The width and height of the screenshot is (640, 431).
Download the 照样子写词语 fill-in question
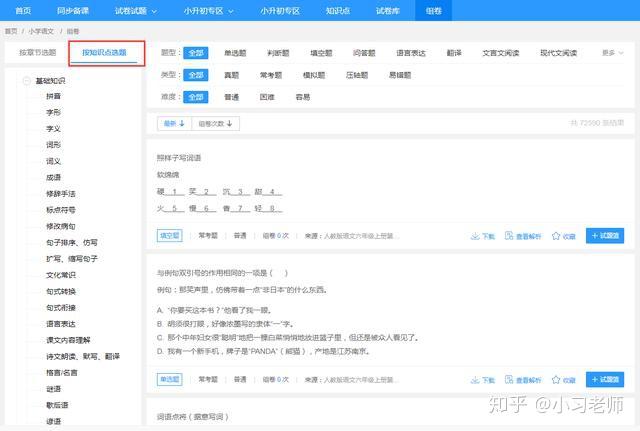click(x=482, y=236)
